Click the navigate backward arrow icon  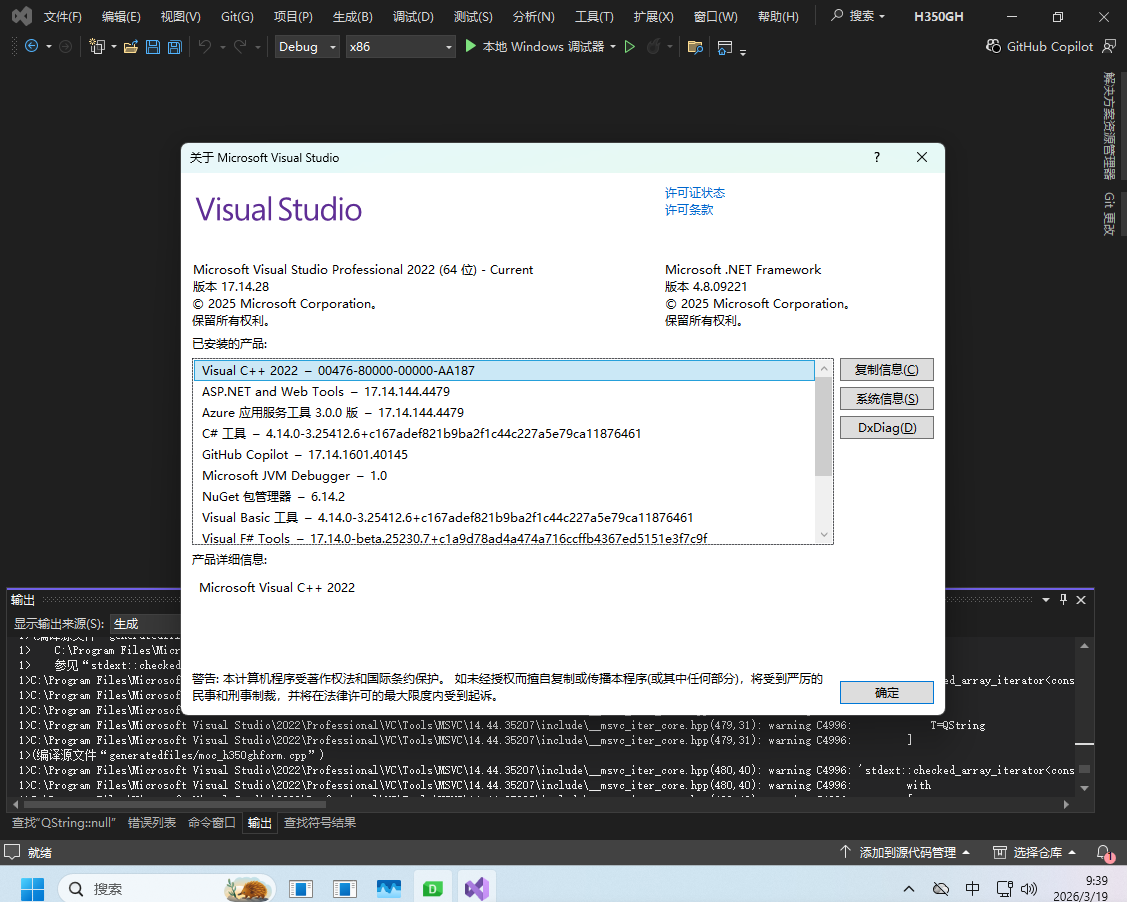(x=31, y=47)
